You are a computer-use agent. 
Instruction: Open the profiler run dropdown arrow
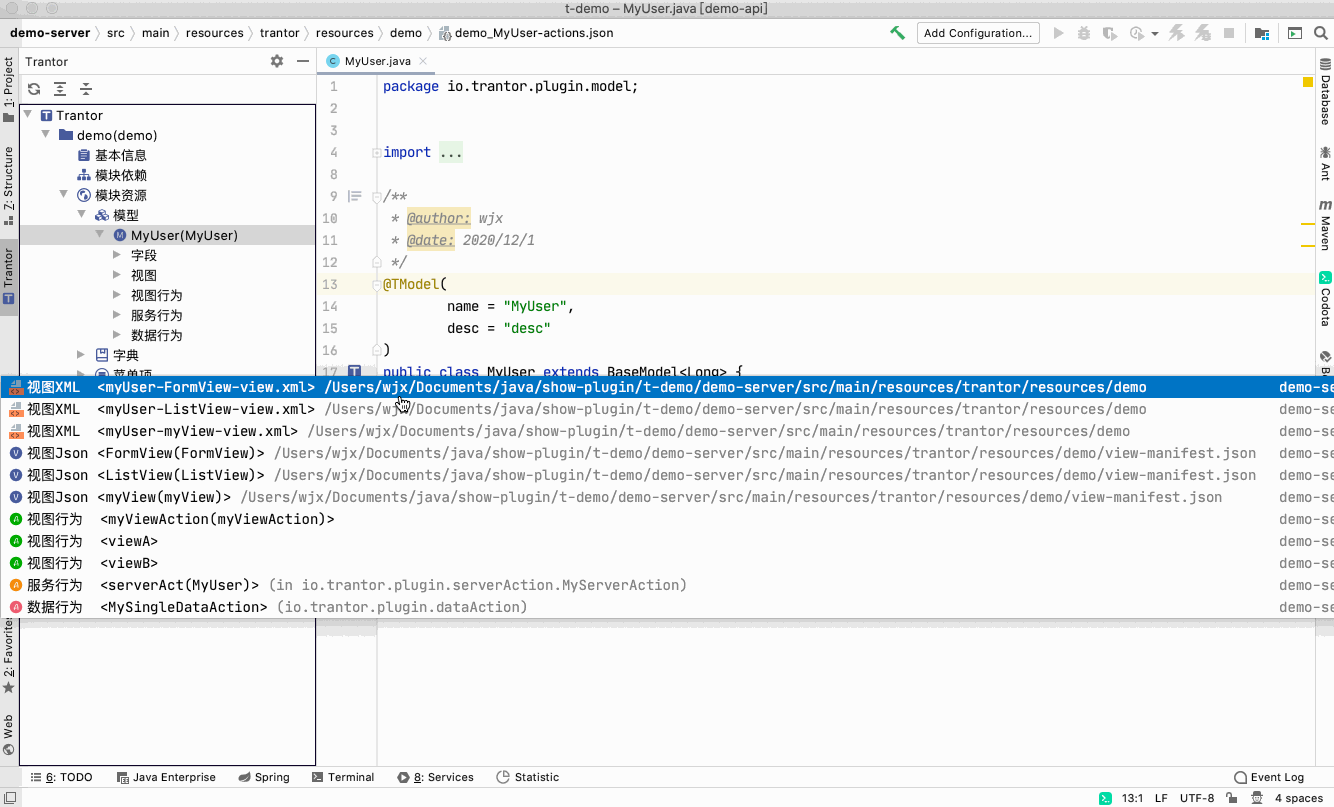[1154, 34]
